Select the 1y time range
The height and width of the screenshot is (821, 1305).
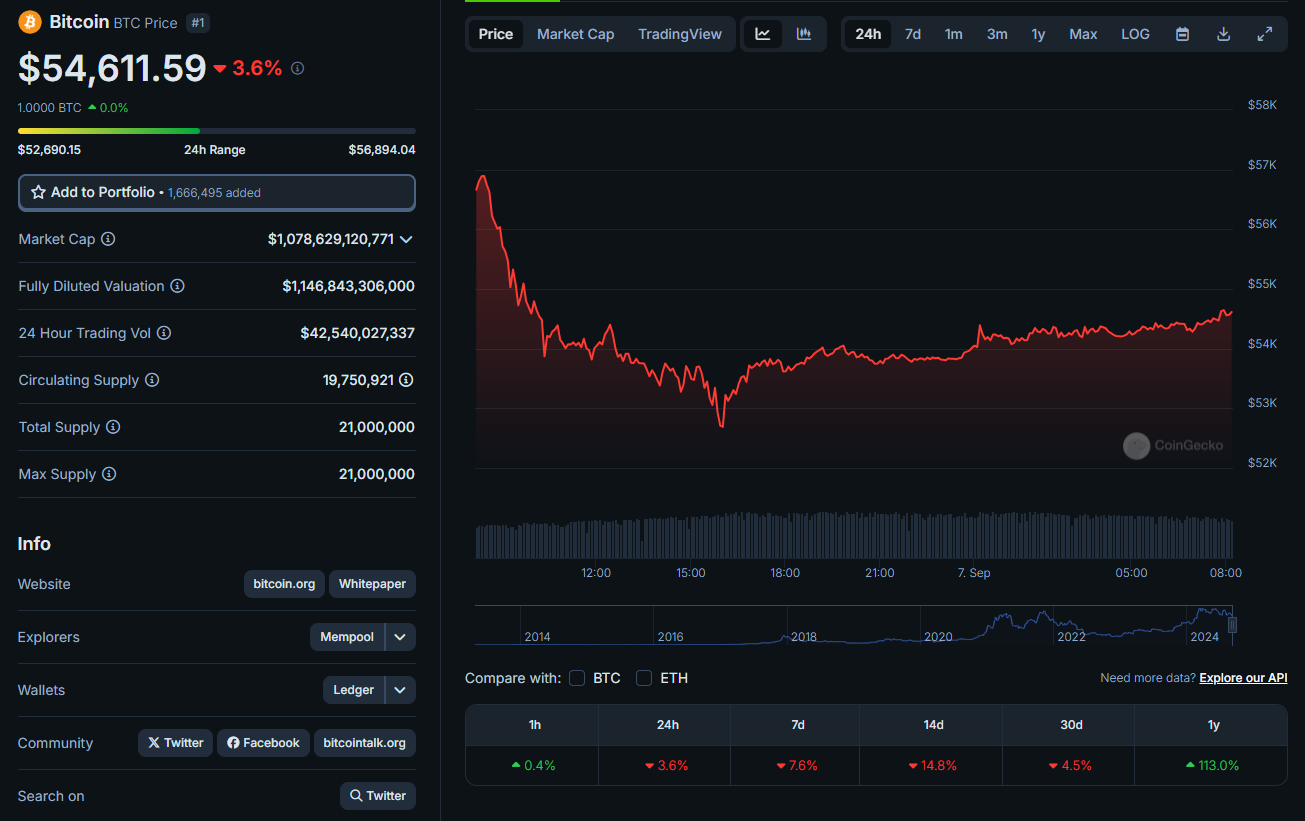1038,34
